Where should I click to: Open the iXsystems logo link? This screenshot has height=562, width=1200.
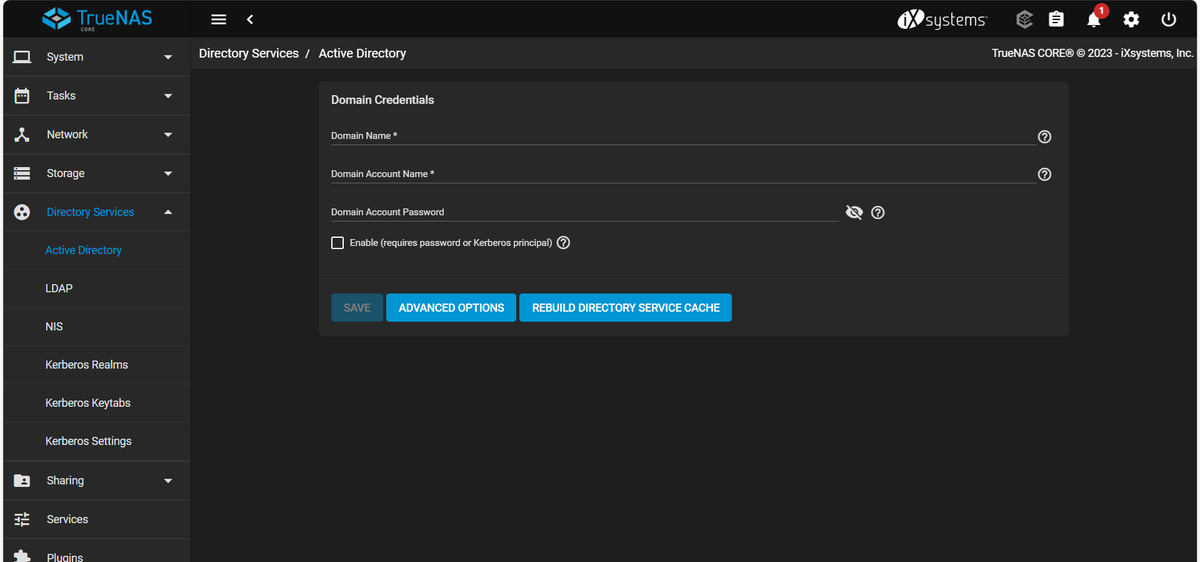click(942, 20)
